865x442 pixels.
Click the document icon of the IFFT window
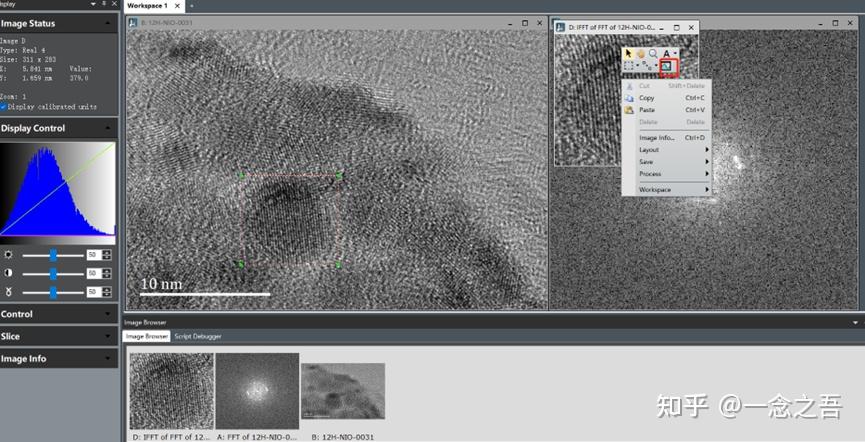(x=561, y=27)
